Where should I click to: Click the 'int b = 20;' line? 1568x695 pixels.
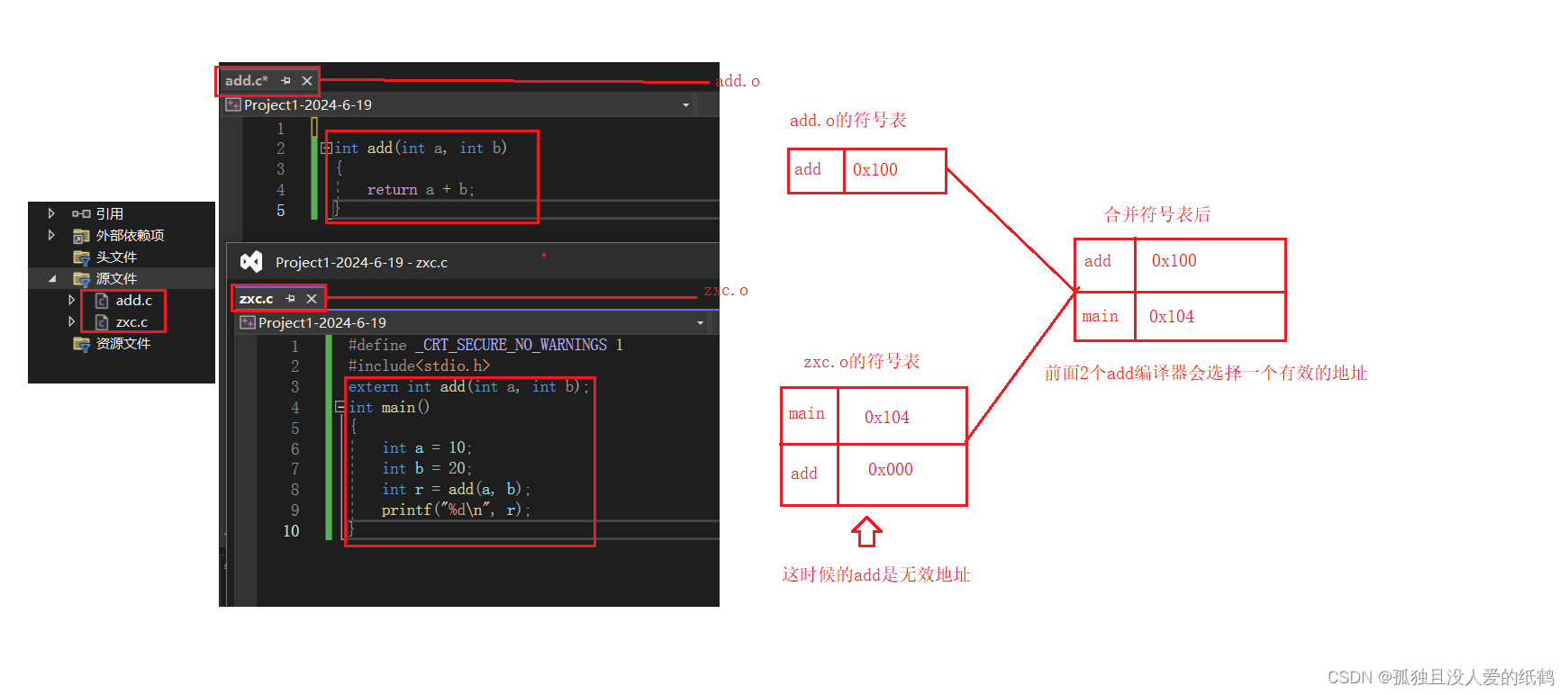427,468
